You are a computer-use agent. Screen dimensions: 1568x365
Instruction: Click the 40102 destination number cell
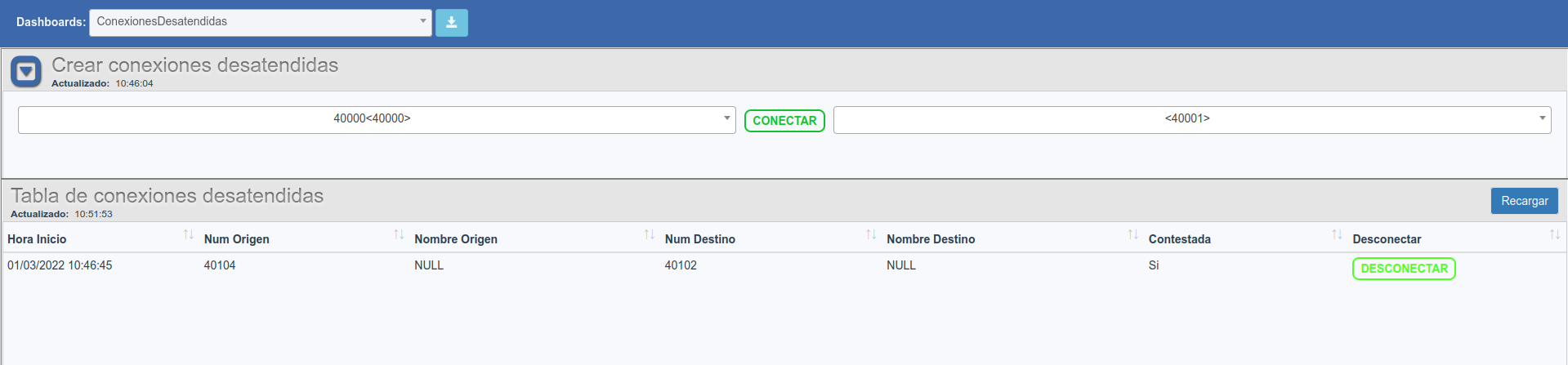(681, 265)
